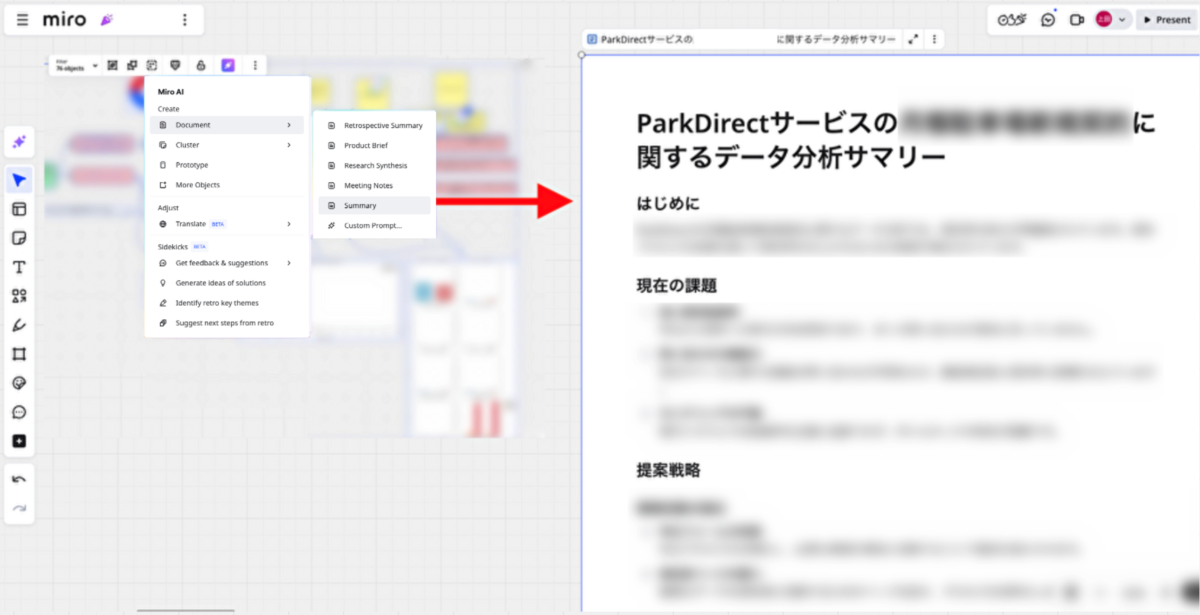The width and height of the screenshot is (1200, 615).
Task: Open the hamburger main menu
Action: 22,20
